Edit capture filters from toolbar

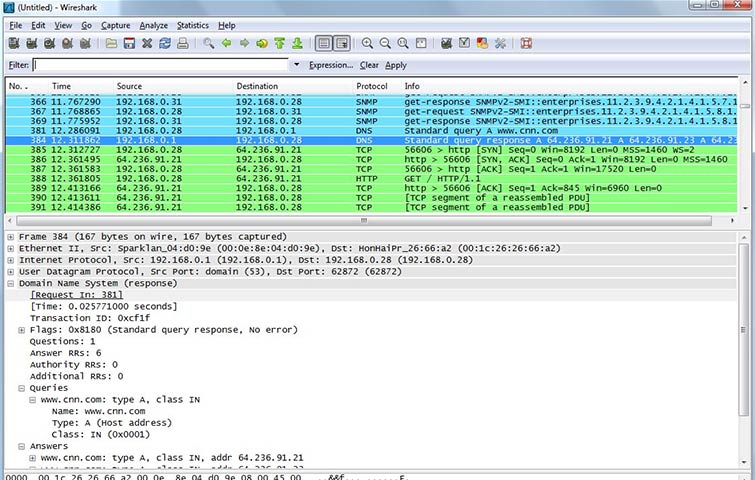point(446,43)
